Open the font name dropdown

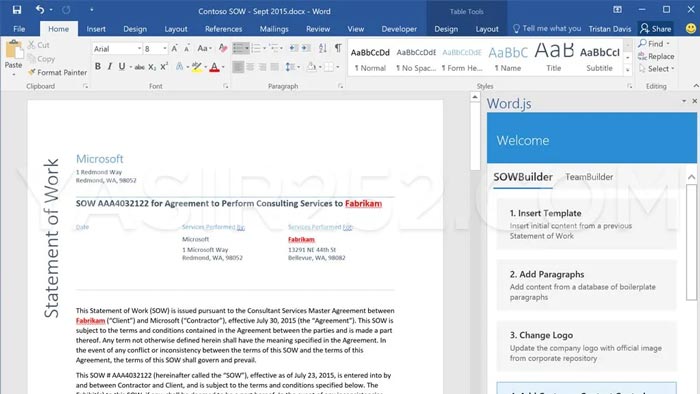point(139,48)
